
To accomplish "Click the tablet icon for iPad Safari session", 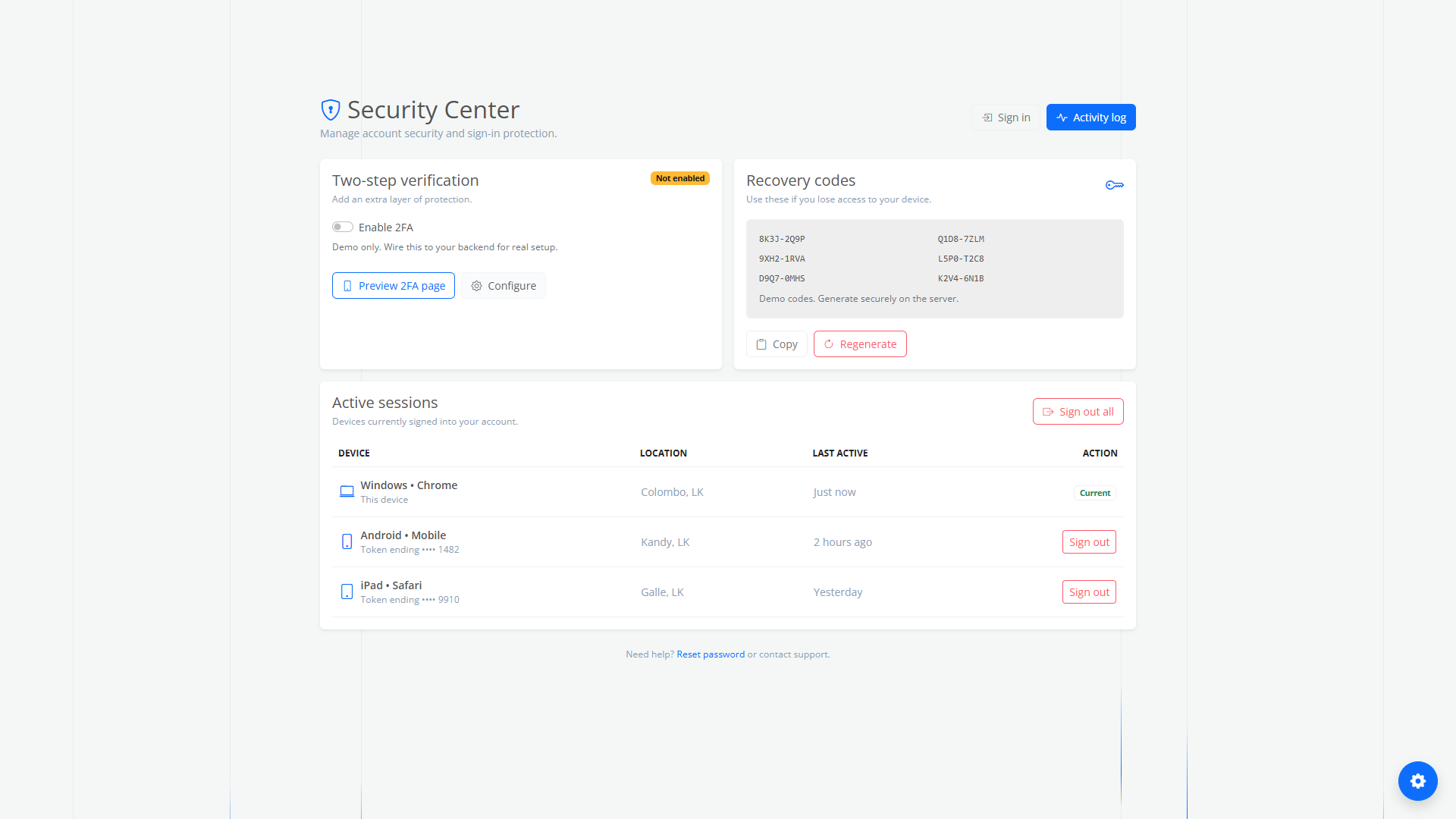I will [347, 591].
